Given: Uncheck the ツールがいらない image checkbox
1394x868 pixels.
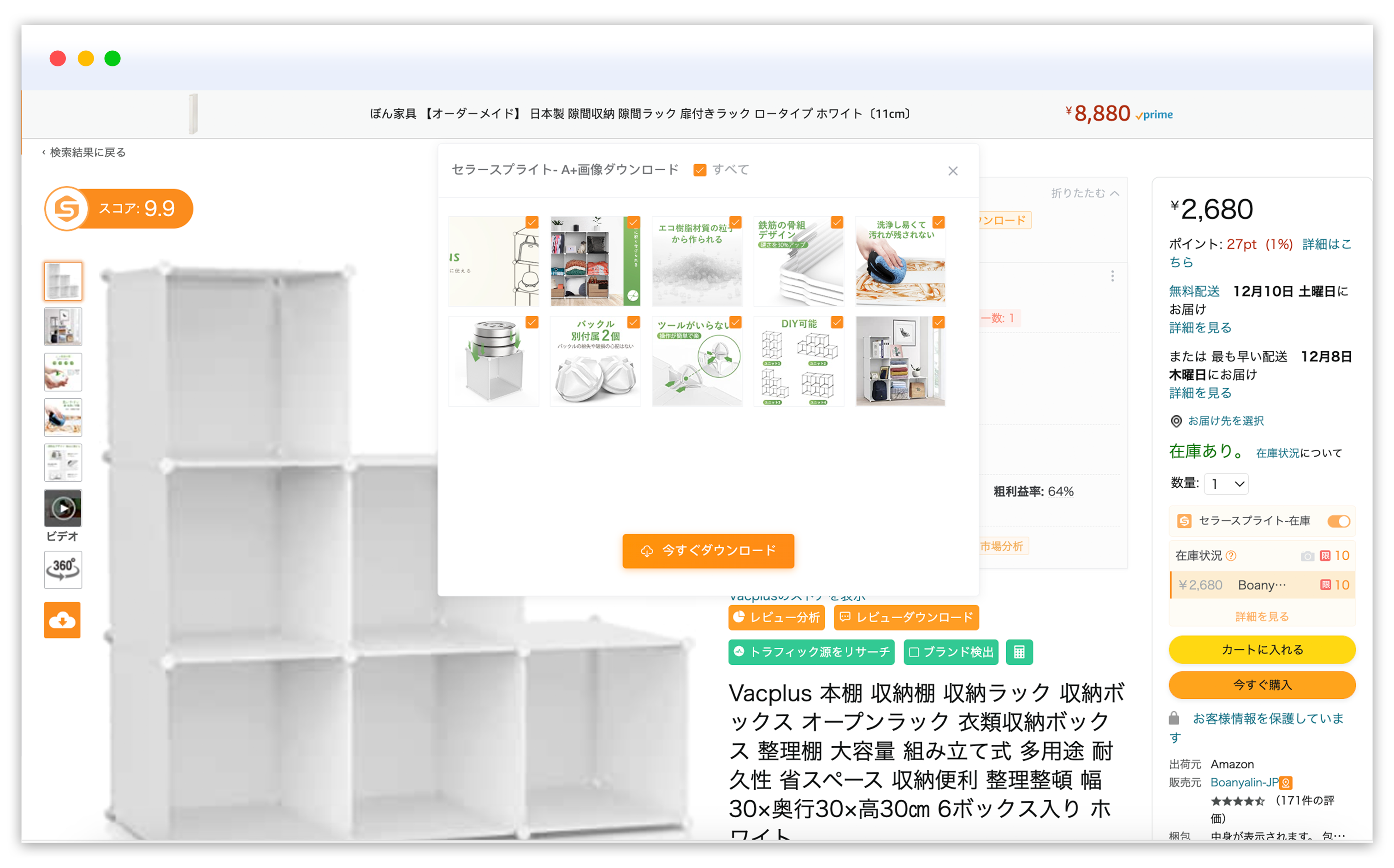Looking at the screenshot, I should (x=735, y=322).
